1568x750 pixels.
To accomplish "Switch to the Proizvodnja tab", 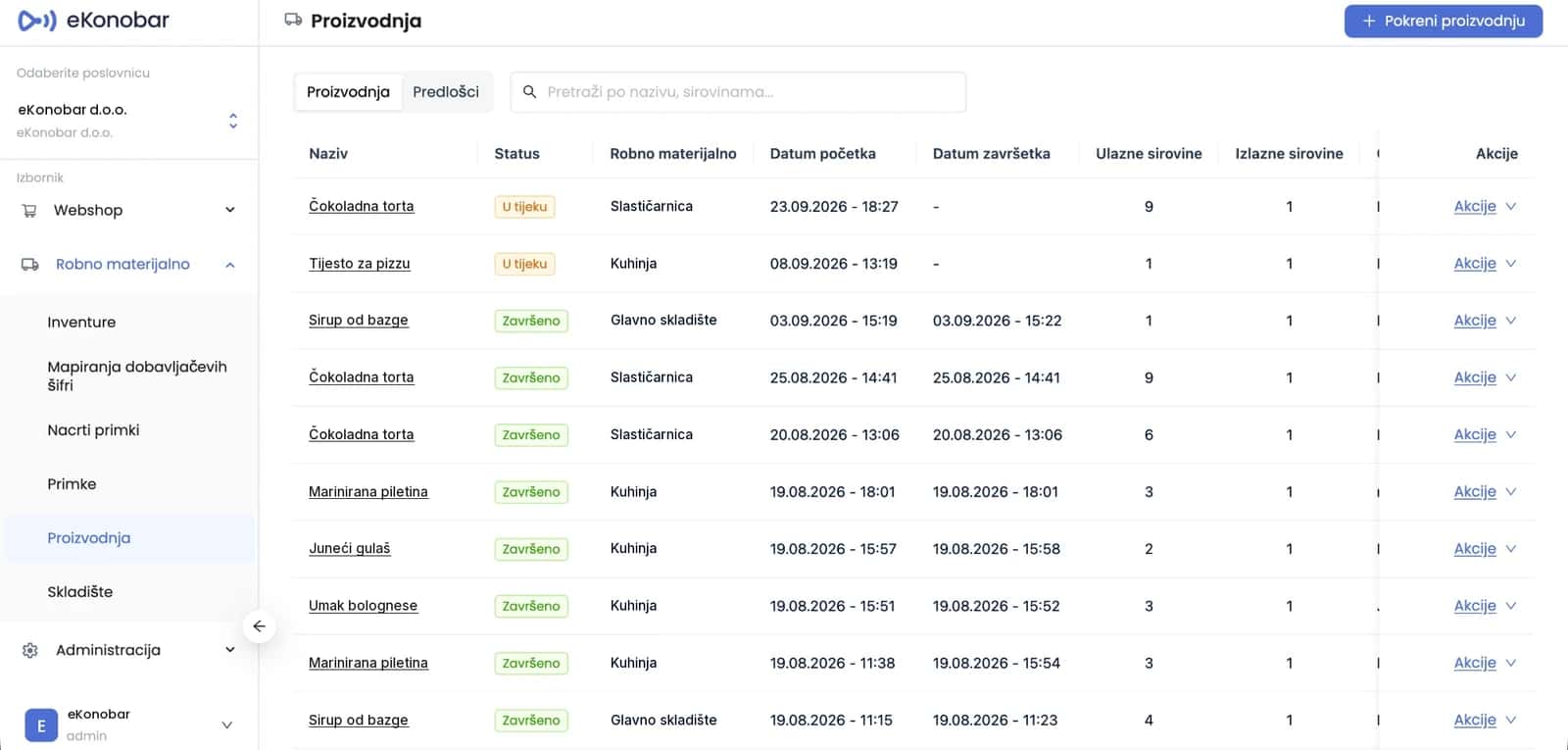I will click(x=348, y=92).
